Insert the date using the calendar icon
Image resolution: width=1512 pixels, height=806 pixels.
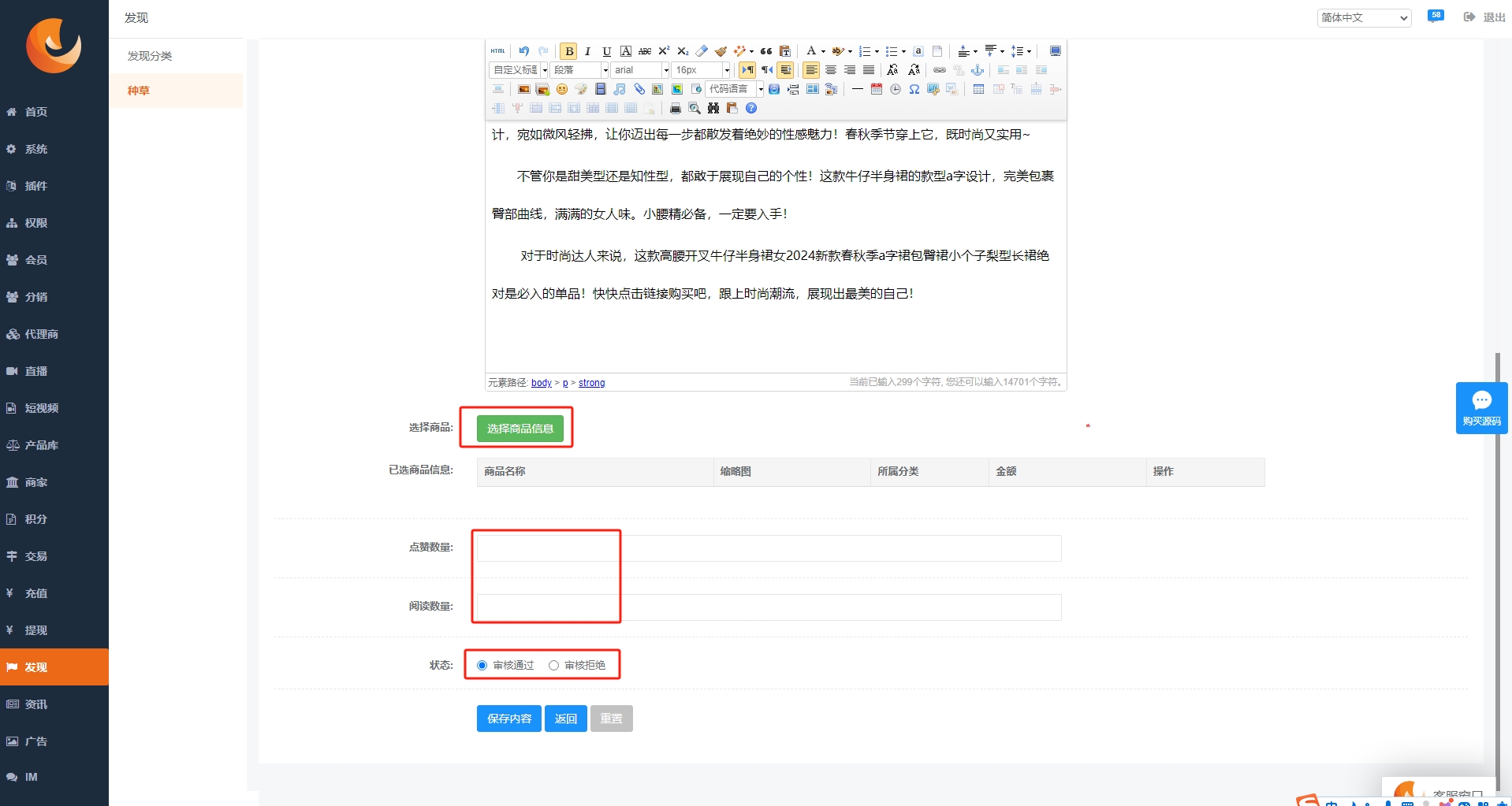(x=877, y=89)
